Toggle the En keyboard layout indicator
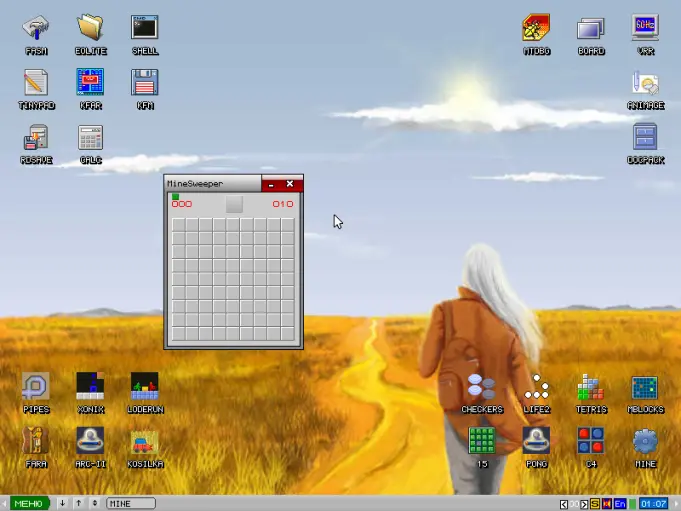The height and width of the screenshot is (511, 681). [x=620, y=504]
